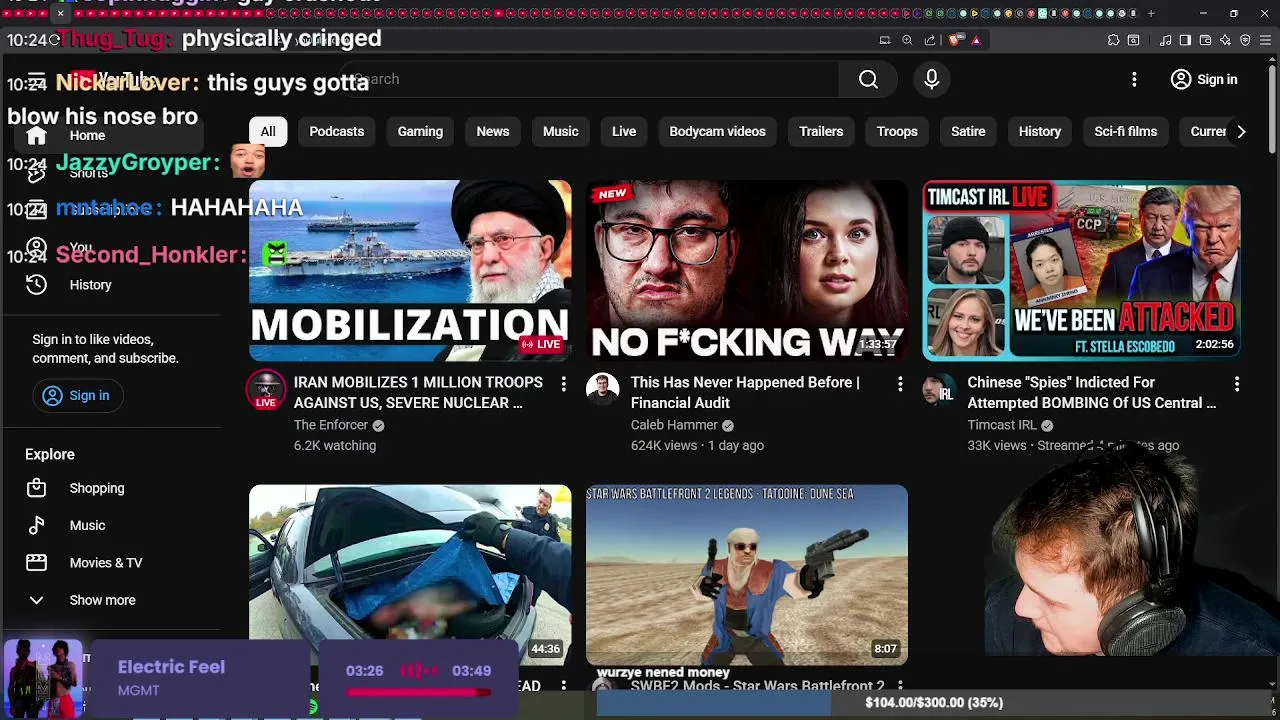1280x720 pixels.
Task: Click the Electric Feel album art
Action: pos(43,678)
